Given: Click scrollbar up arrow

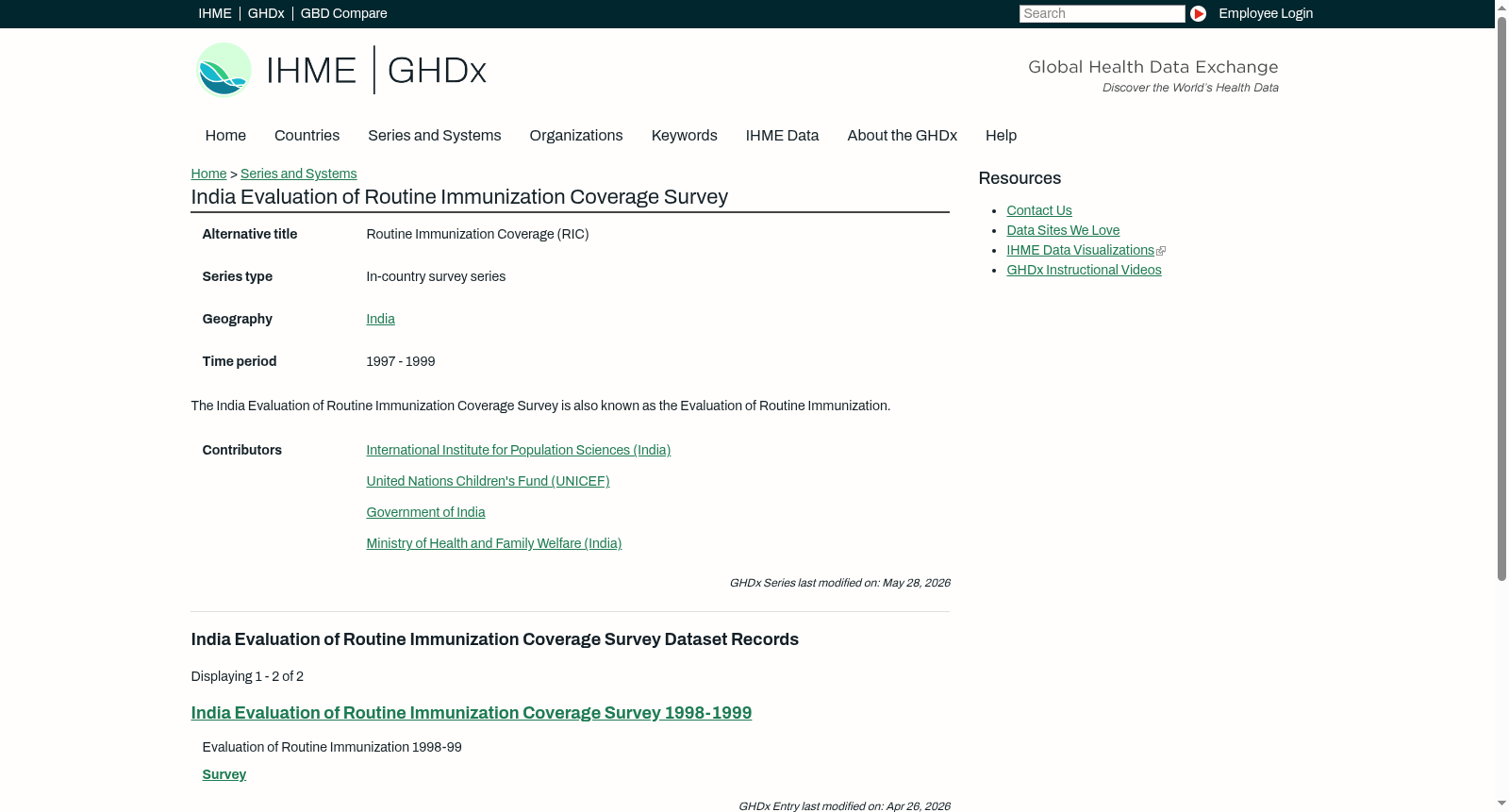Looking at the screenshot, I should (1501, 7).
